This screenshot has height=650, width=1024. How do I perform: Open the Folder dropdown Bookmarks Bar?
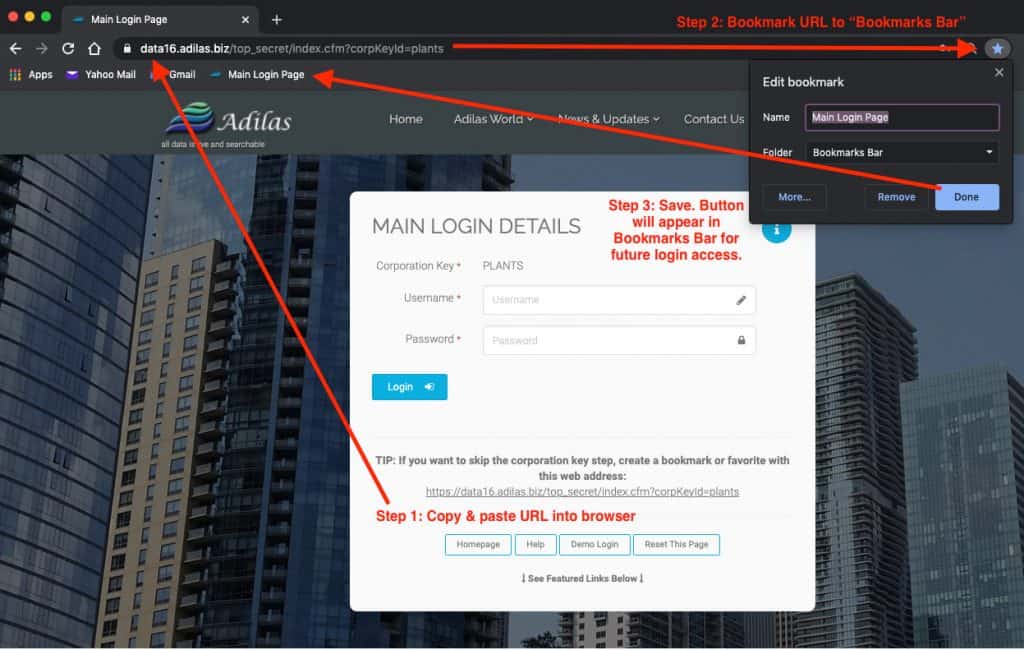902,152
